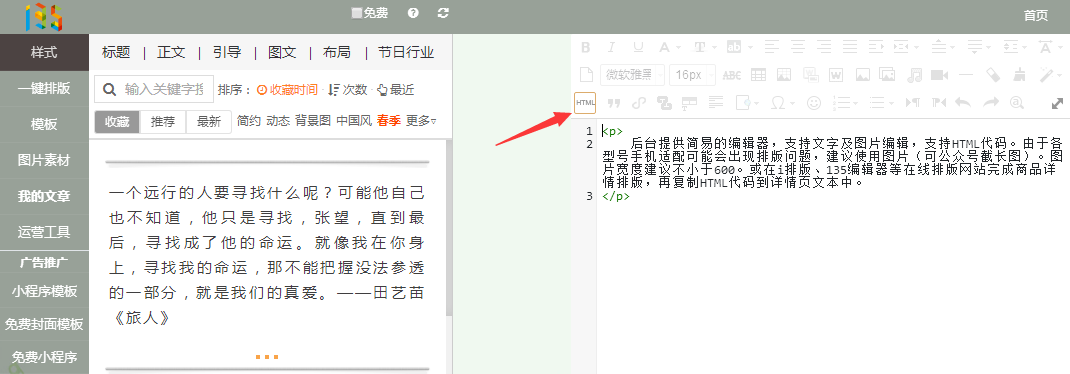The width and height of the screenshot is (1070, 374).
Task: Open 运营工具 in the sidebar
Action: (44, 232)
